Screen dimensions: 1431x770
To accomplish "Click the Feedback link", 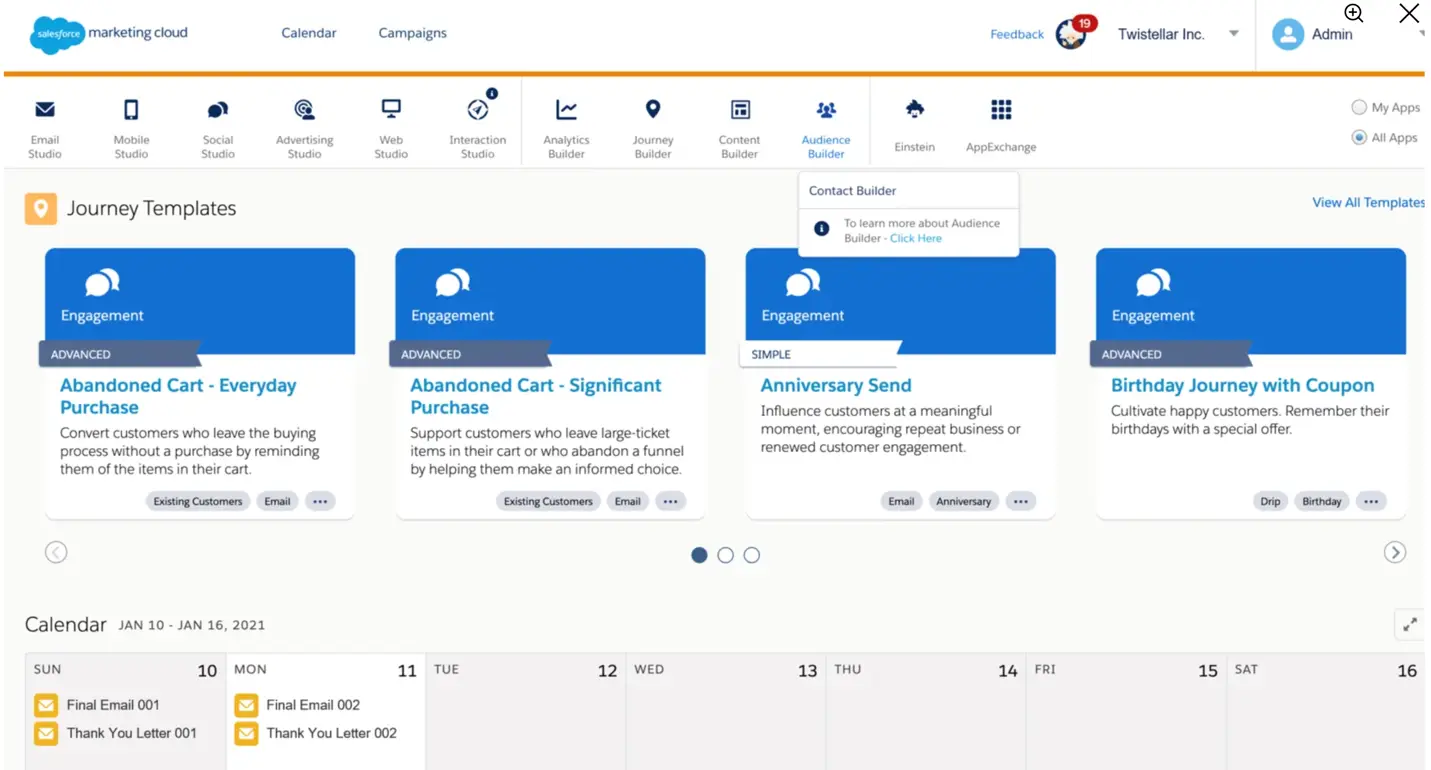I will (x=1017, y=34).
